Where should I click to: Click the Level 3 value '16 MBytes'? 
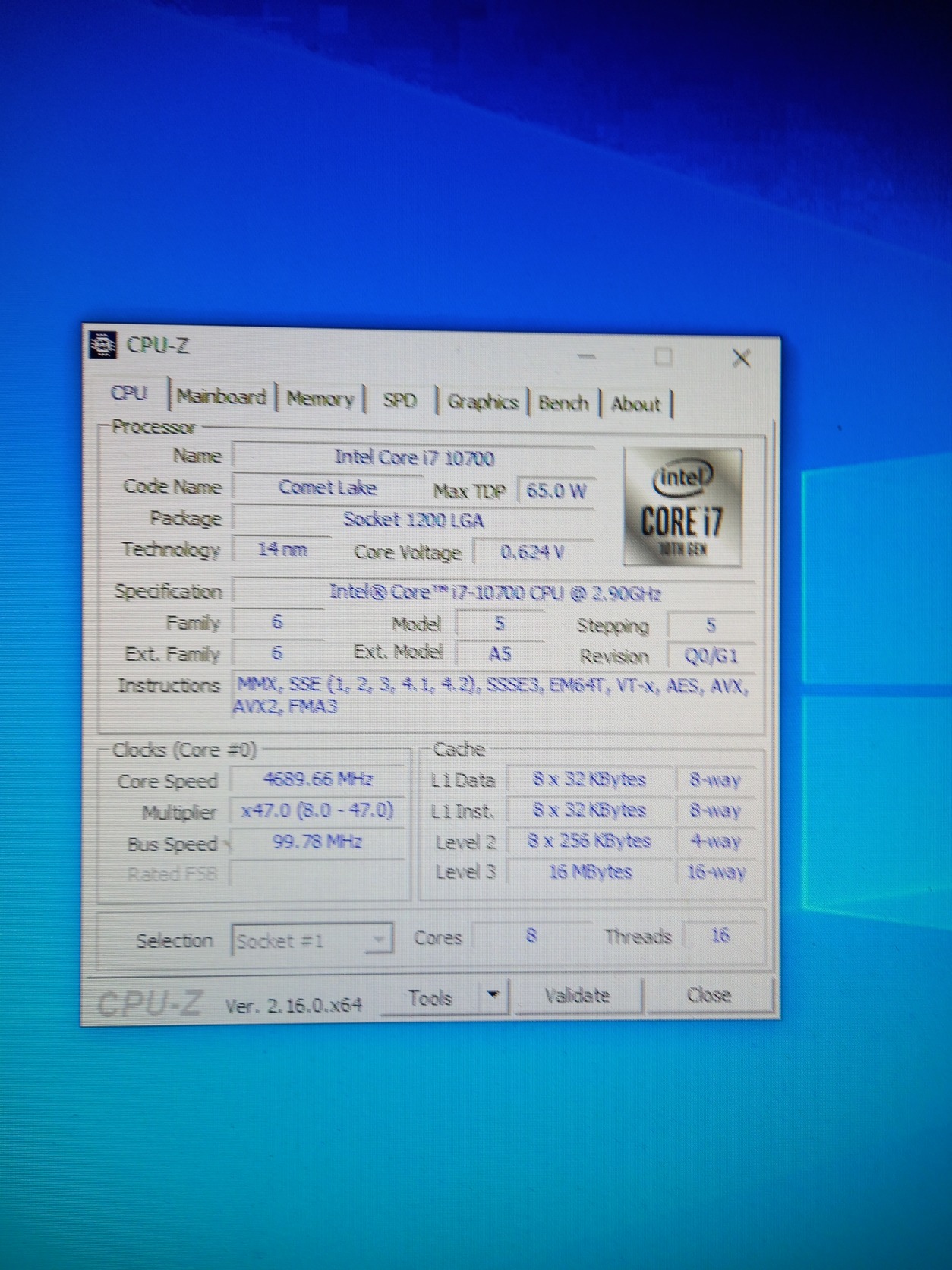(590, 871)
